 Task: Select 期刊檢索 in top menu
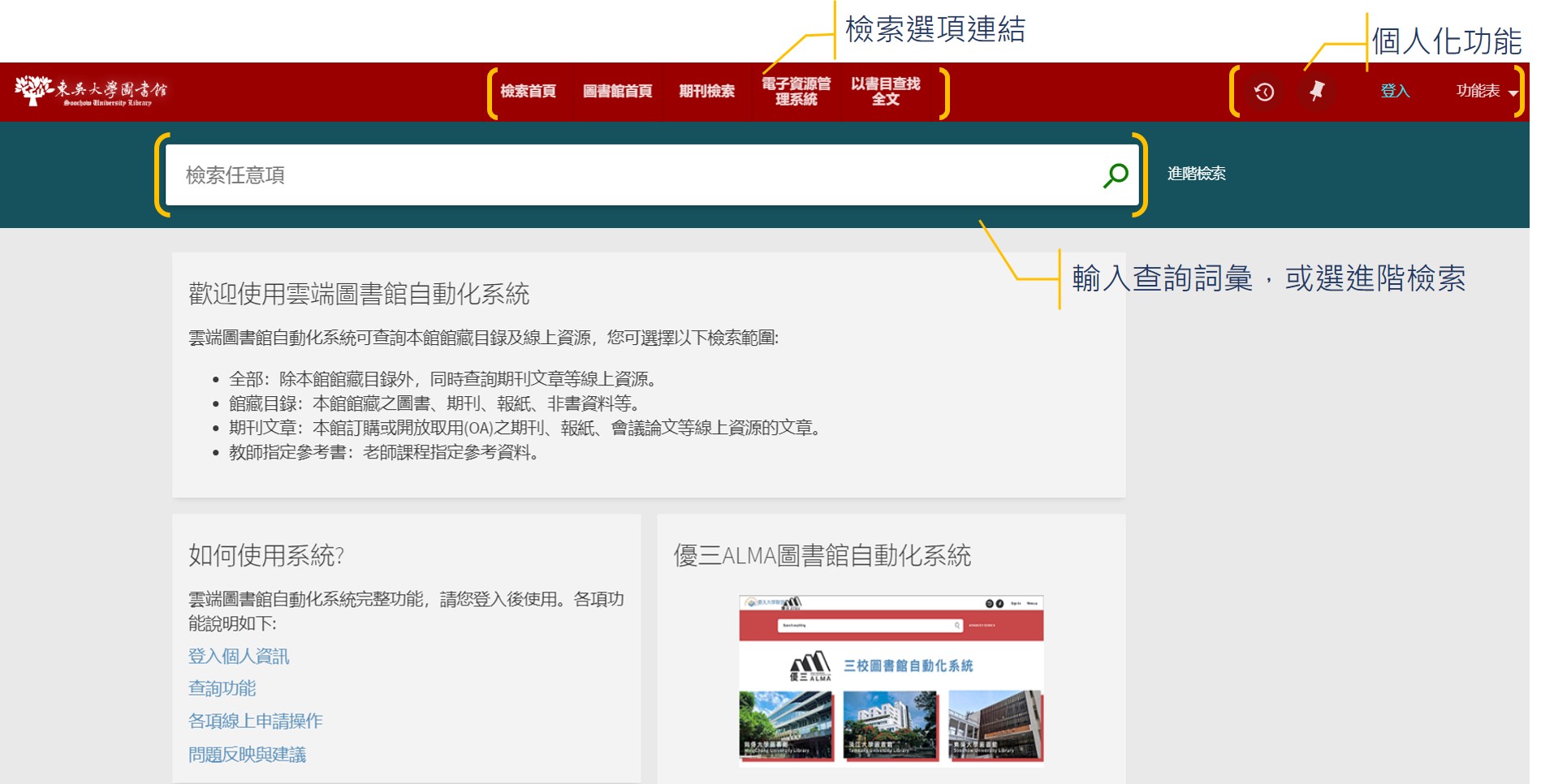click(706, 92)
